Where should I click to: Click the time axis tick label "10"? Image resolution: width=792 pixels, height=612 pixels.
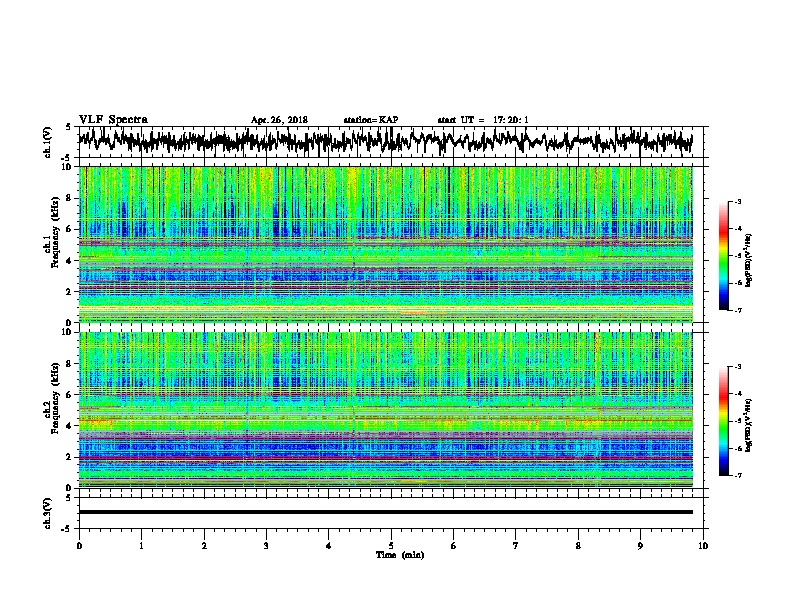(x=703, y=546)
